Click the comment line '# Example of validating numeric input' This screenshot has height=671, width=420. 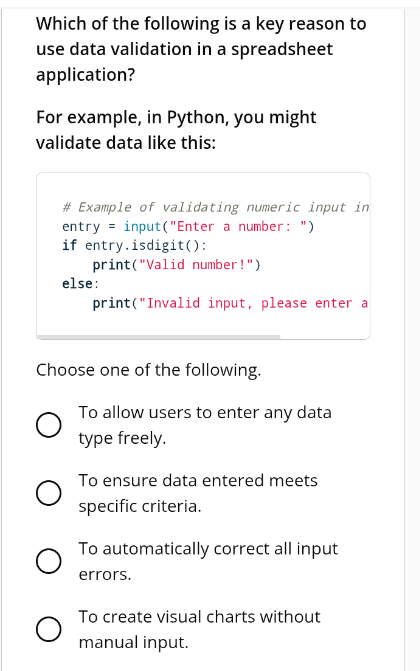pos(215,207)
